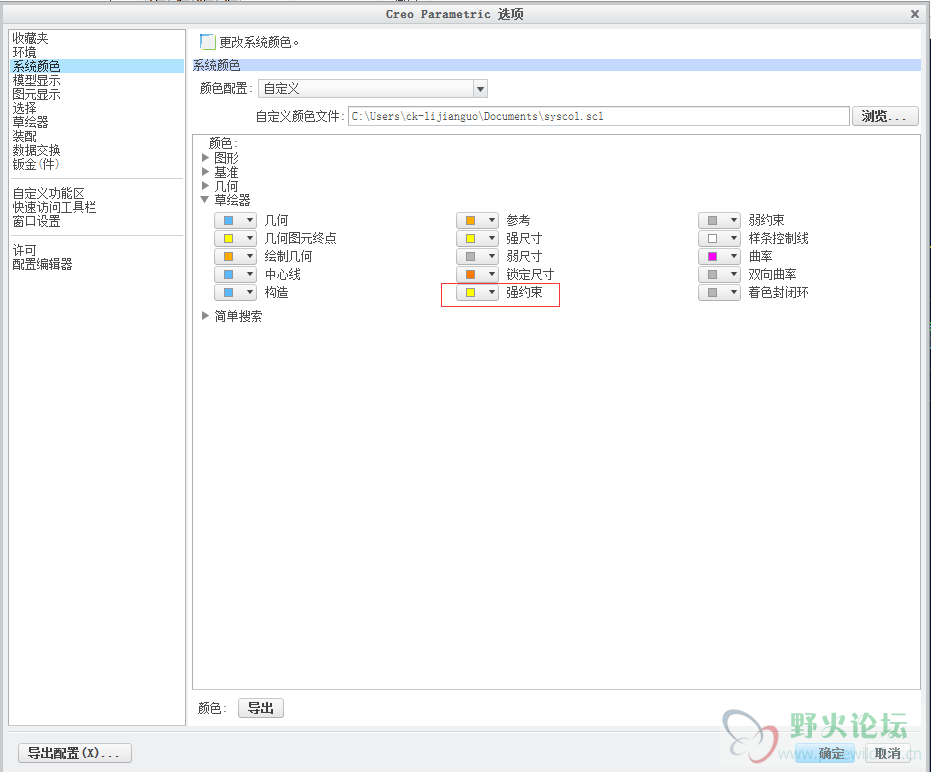
Task: Open the gray color swatch for 弱尺寸
Action: 477,257
